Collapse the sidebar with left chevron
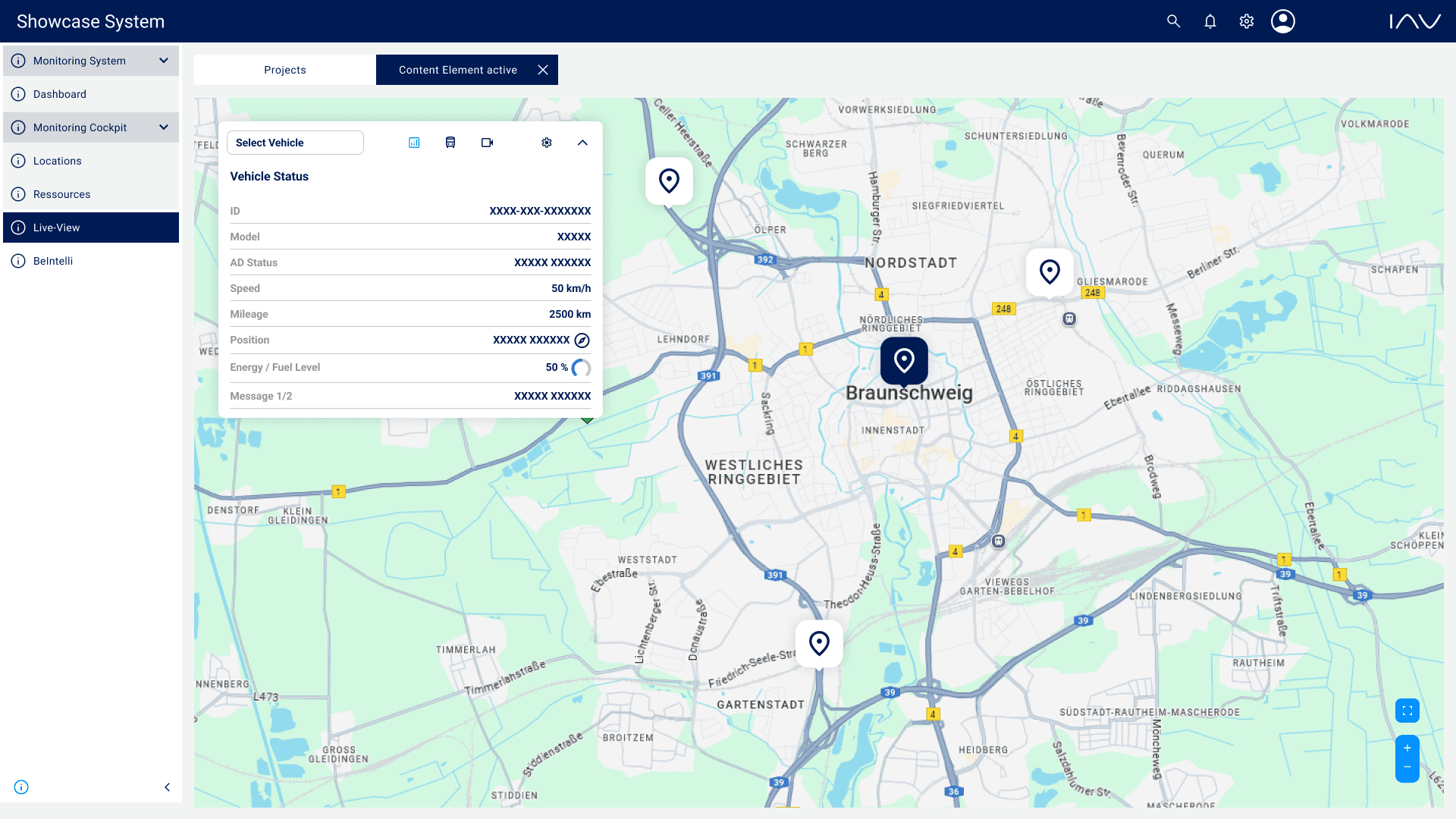 click(167, 787)
